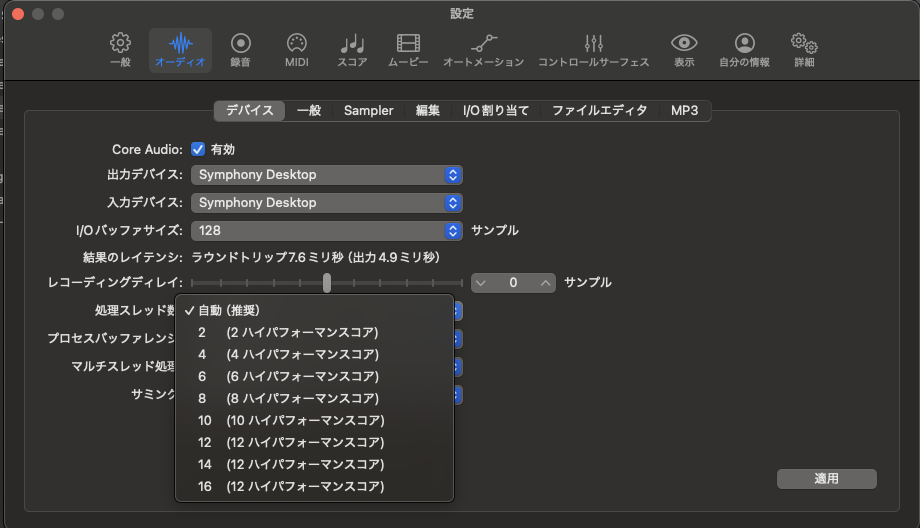Select 8 ハイパフォーマンスコア menu option
920x528 pixels.
click(x=288, y=398)
